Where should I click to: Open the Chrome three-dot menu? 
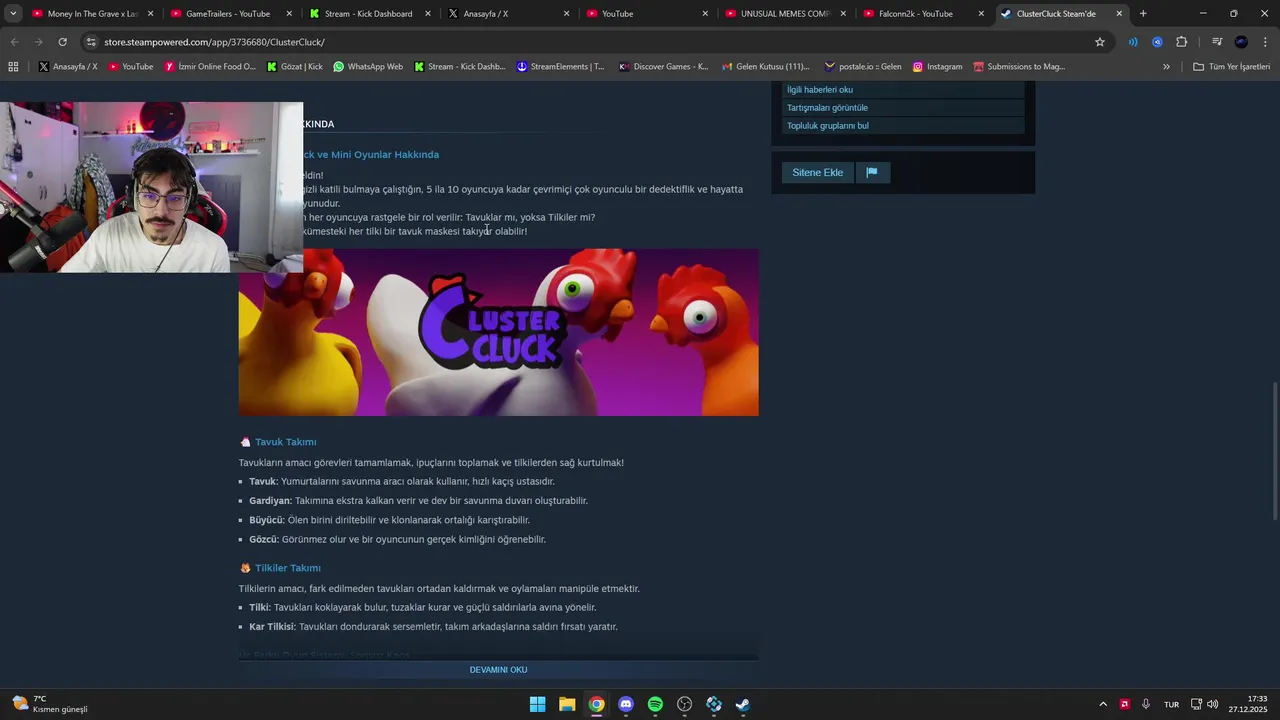(1265, 42)
